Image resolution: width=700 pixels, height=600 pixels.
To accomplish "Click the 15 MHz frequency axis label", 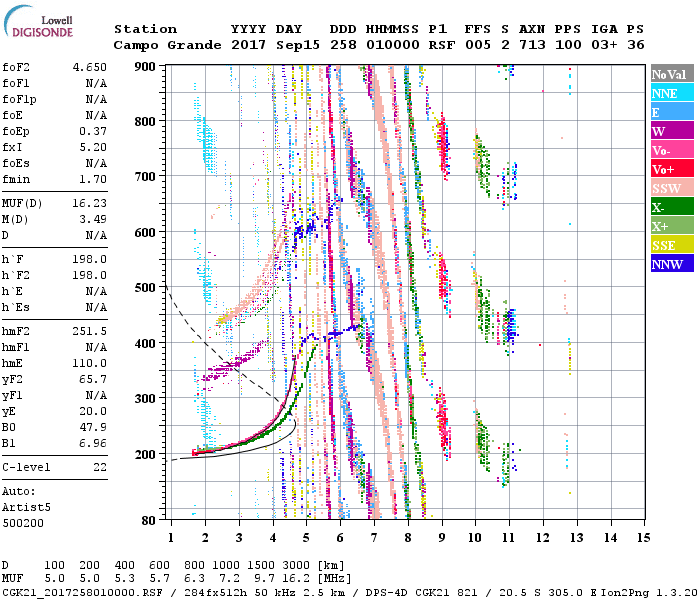I will point(643,538).
